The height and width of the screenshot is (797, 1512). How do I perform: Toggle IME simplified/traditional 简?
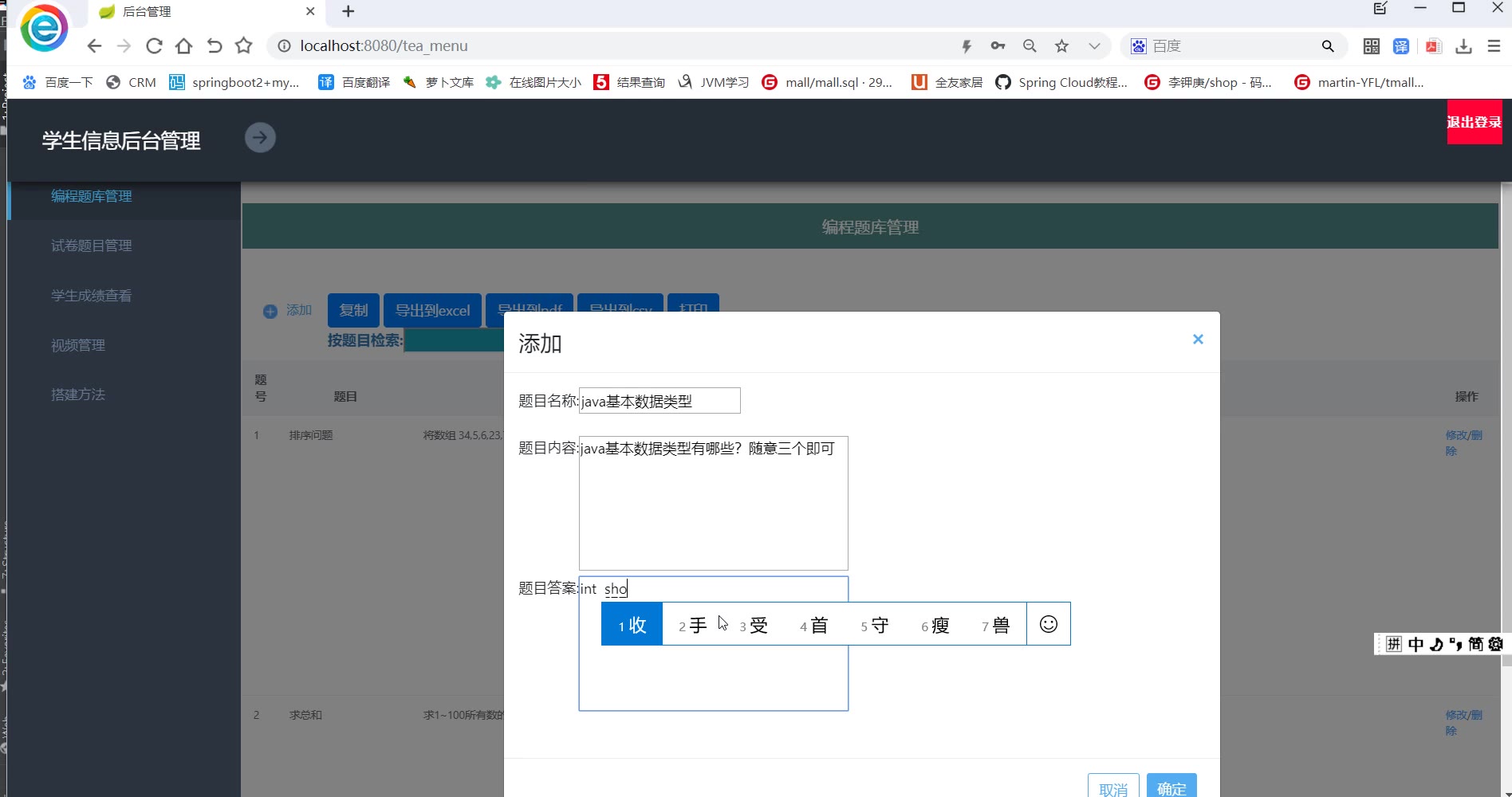pos(1475,644)
